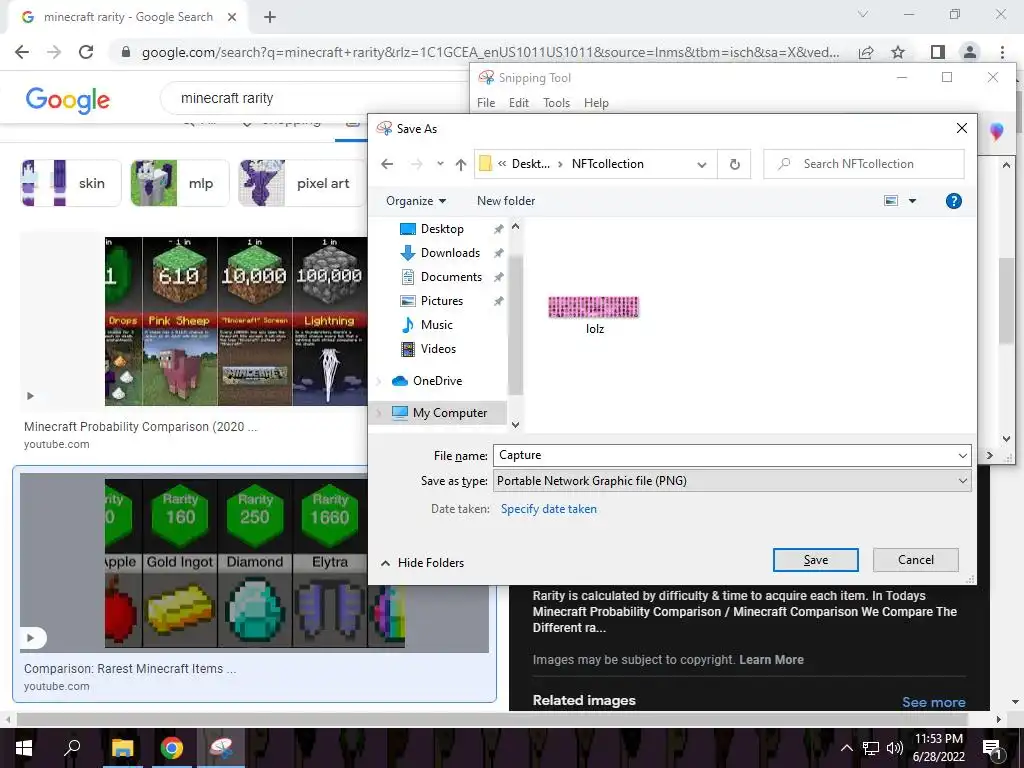This screenshot has height=768, width=1024.
Task: Open Rarest Minecraft Items image result
Action: [x=254, y=562]
